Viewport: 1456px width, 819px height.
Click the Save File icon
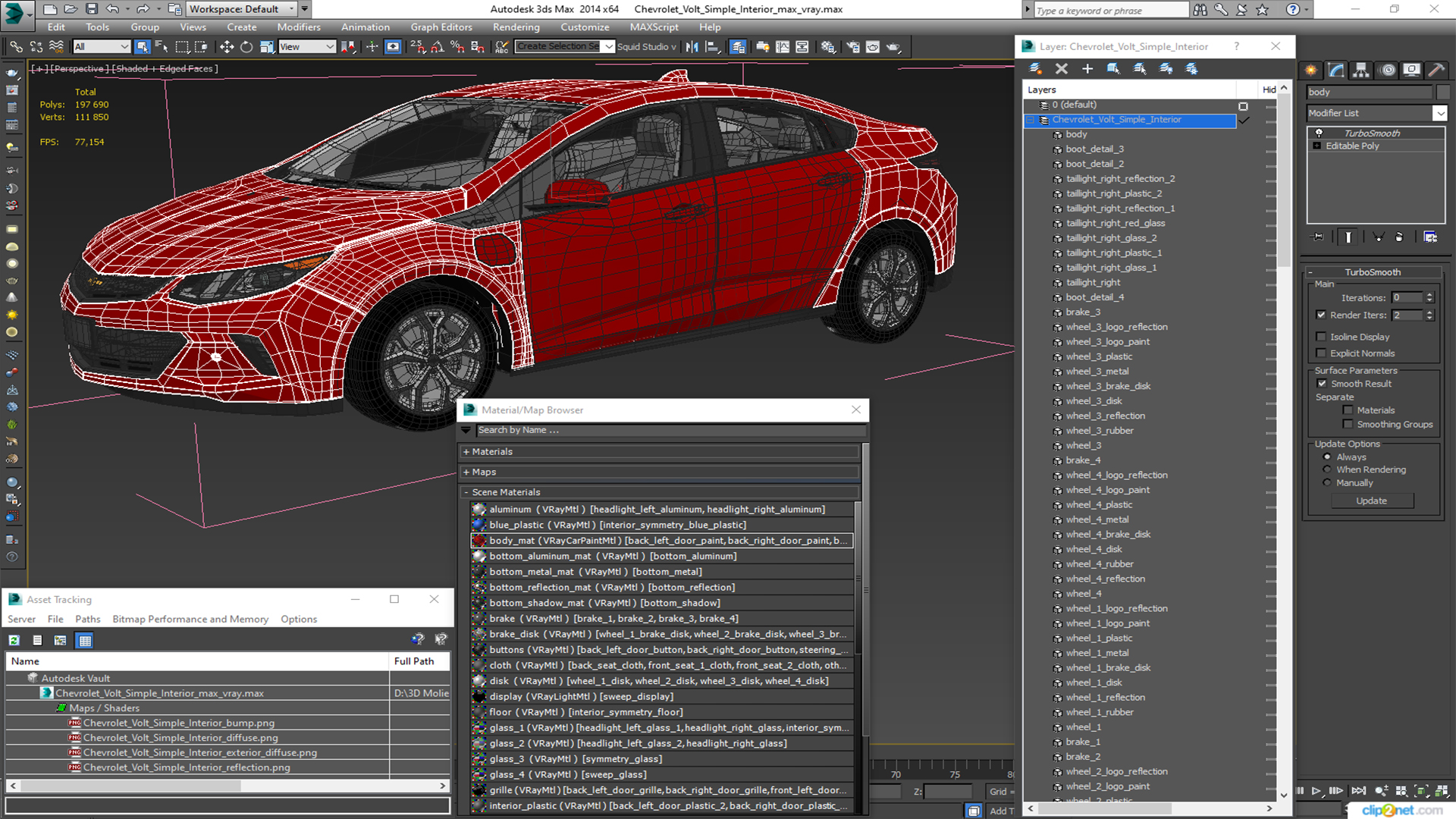[91, 9]
